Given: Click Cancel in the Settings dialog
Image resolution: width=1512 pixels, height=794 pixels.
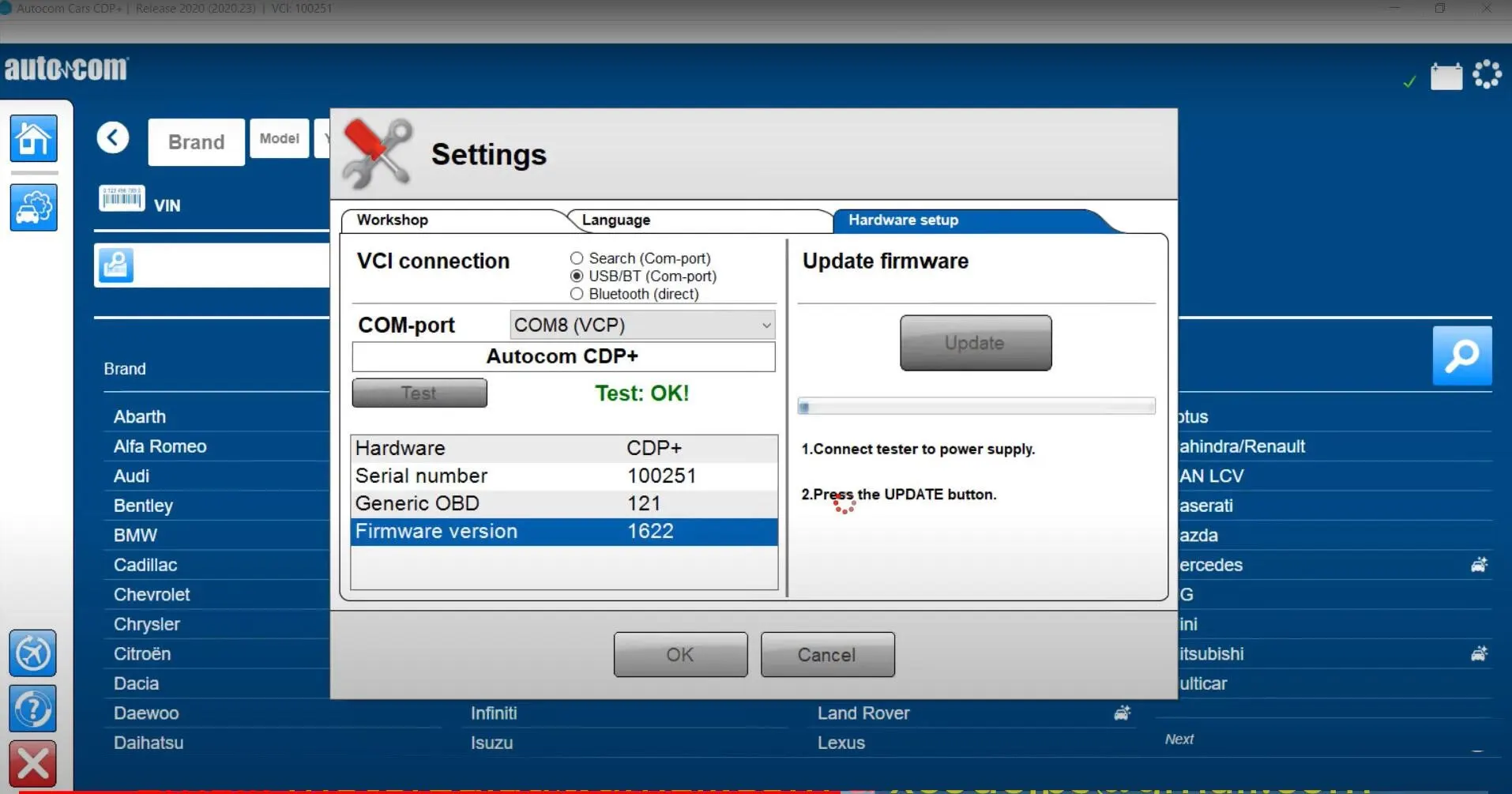Looking at the screenshot, I should (827, 654).
